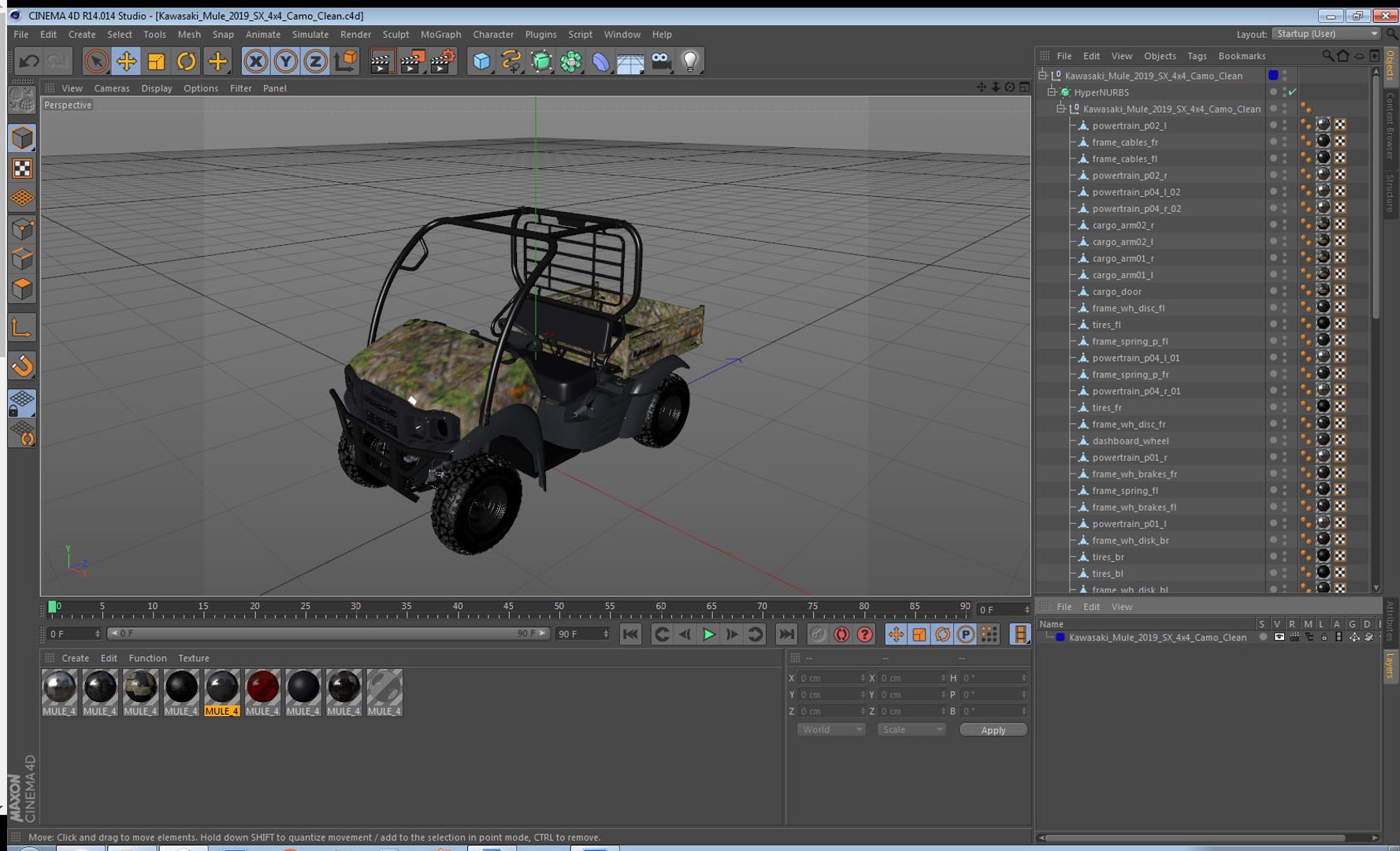
Task: Toggle the X axis lock
Action: [255, 61]
